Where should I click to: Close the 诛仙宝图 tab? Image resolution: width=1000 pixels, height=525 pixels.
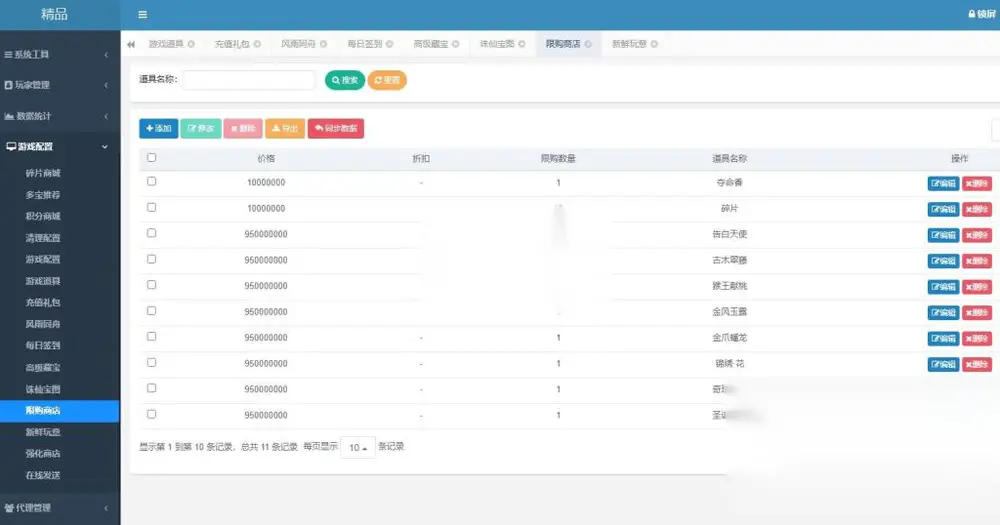[522, 44]
